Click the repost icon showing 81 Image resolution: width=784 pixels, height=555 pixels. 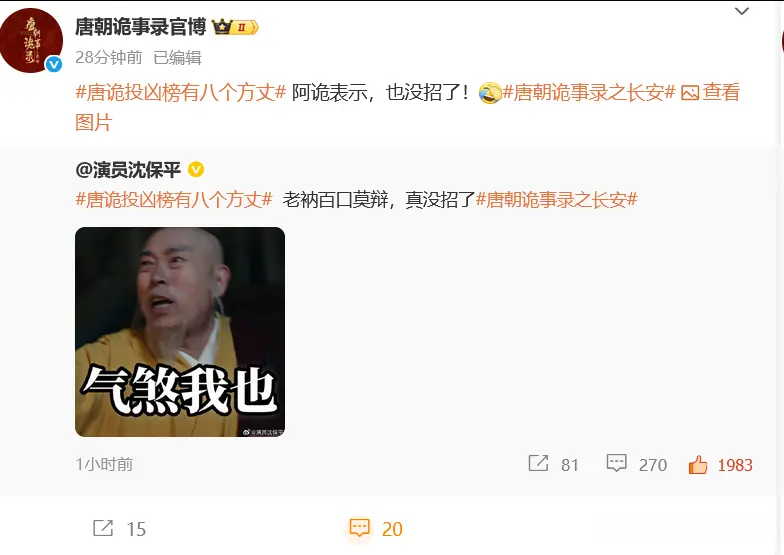coord(538,464)
